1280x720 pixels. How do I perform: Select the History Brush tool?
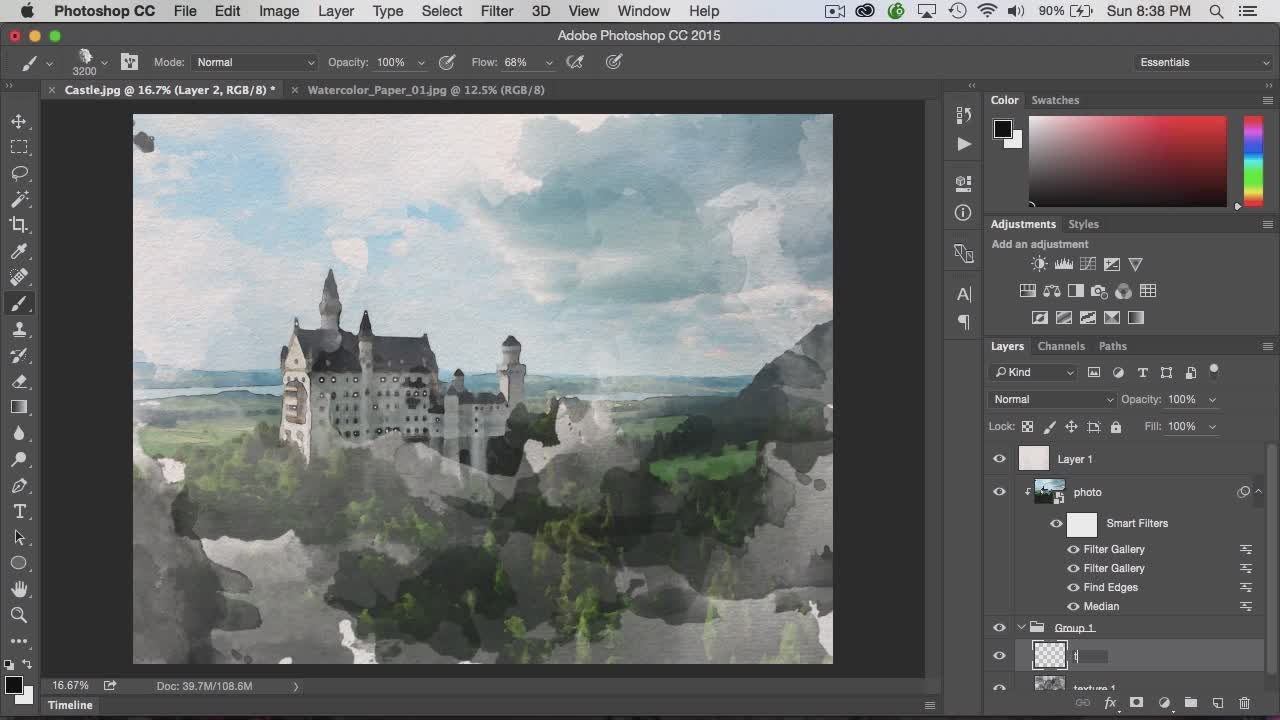tap(19, 355)
